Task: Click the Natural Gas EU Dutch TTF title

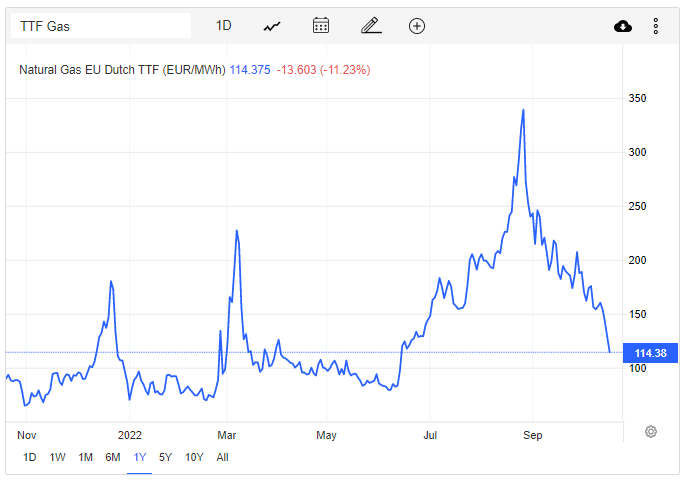Action: point(122,70)
